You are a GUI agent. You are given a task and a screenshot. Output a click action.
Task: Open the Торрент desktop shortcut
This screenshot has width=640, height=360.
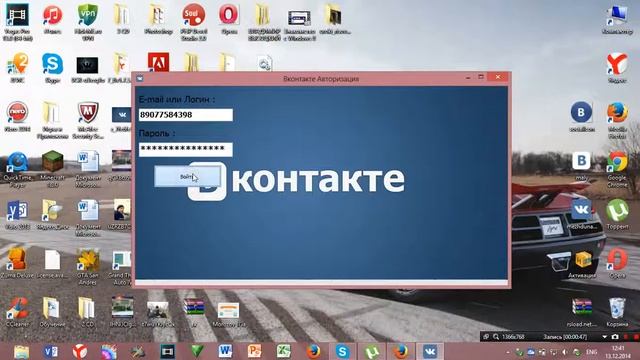click(x=617, y=214)
